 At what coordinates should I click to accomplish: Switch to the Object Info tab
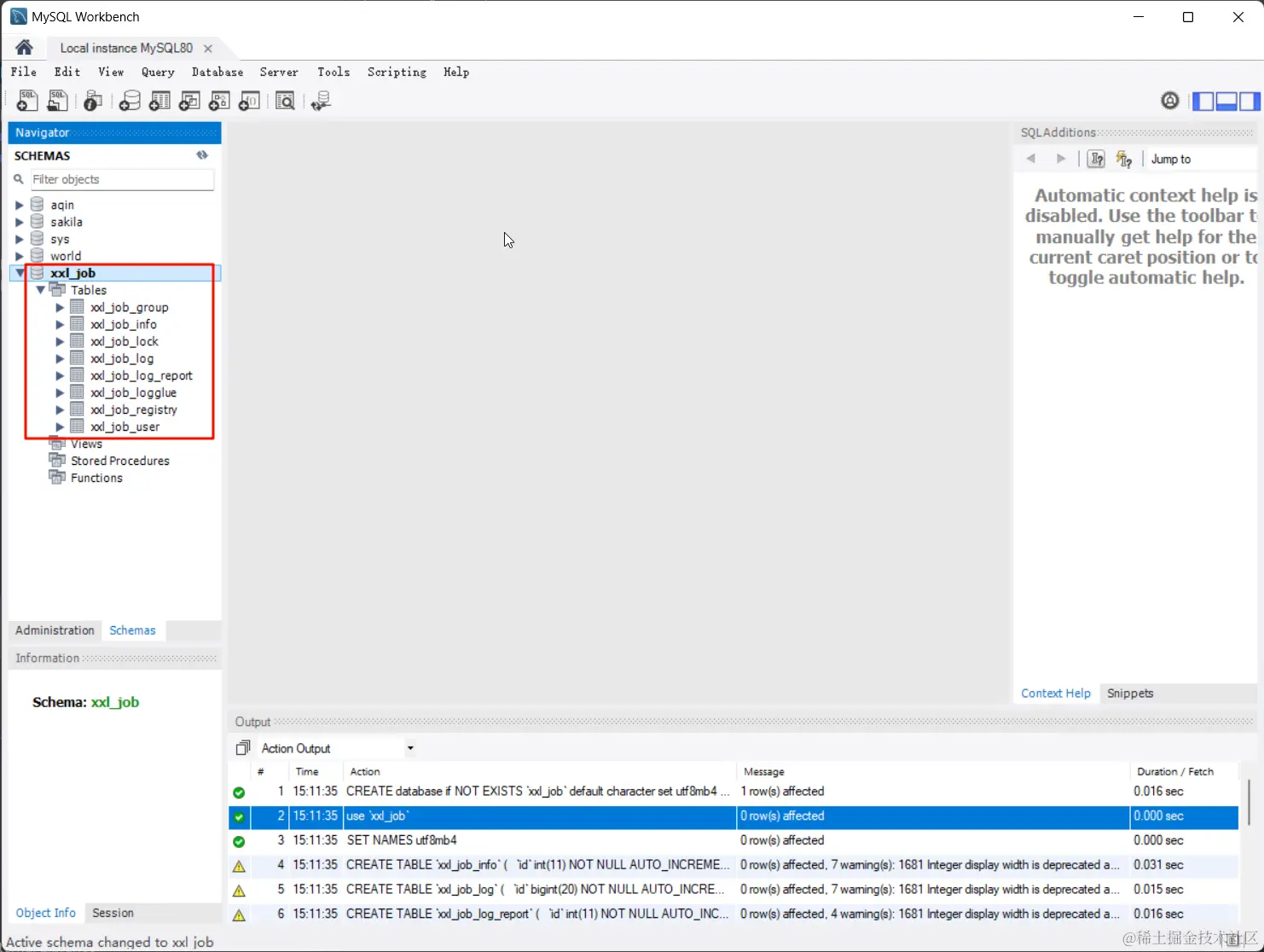point(46,913)
